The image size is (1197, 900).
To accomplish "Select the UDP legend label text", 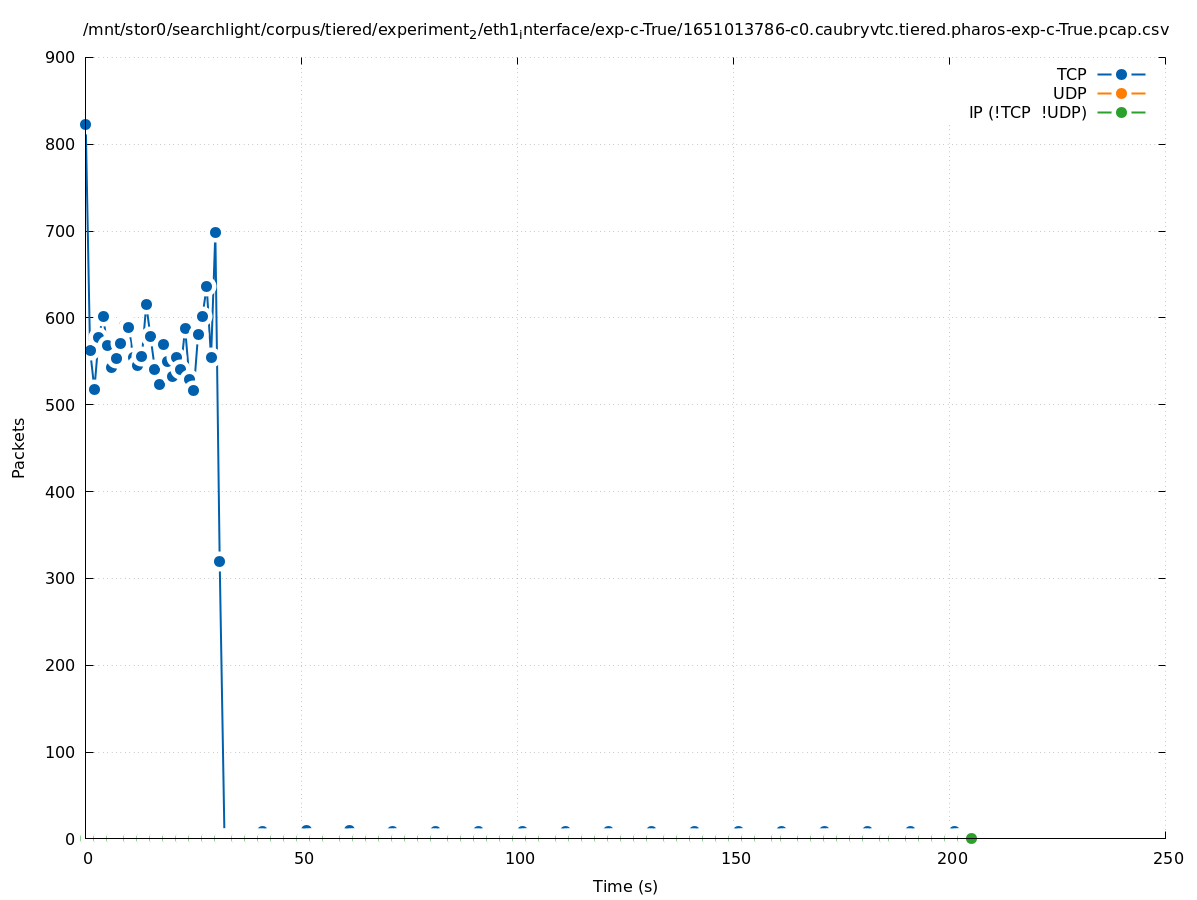I will (x=1069, y=93).
